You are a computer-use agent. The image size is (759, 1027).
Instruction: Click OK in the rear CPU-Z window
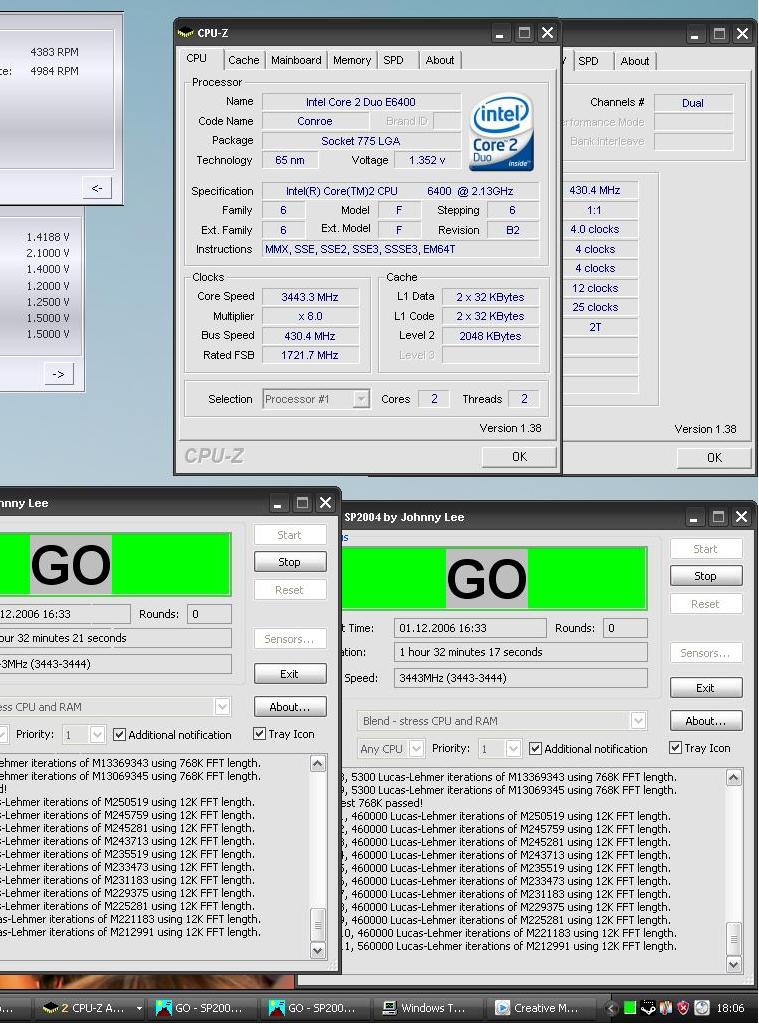[x=714, y=458]
